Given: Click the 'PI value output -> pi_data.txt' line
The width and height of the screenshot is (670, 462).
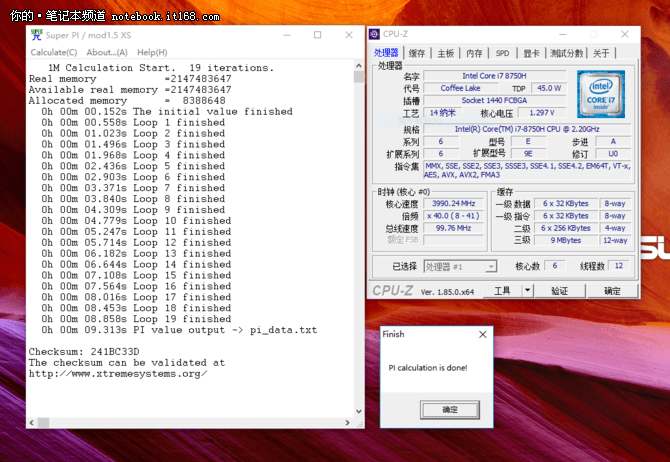Looking at the screenshot, I should point(179,330).
